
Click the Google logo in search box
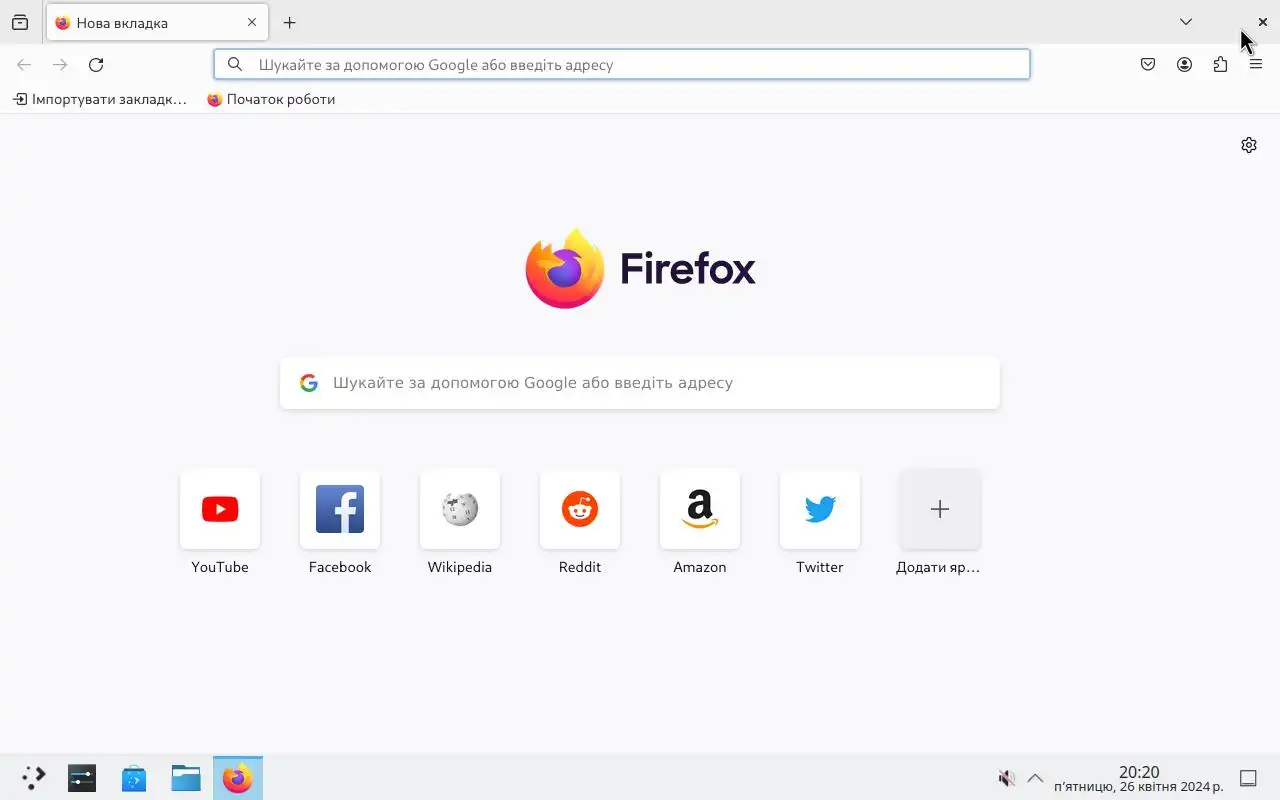(309, 383)
